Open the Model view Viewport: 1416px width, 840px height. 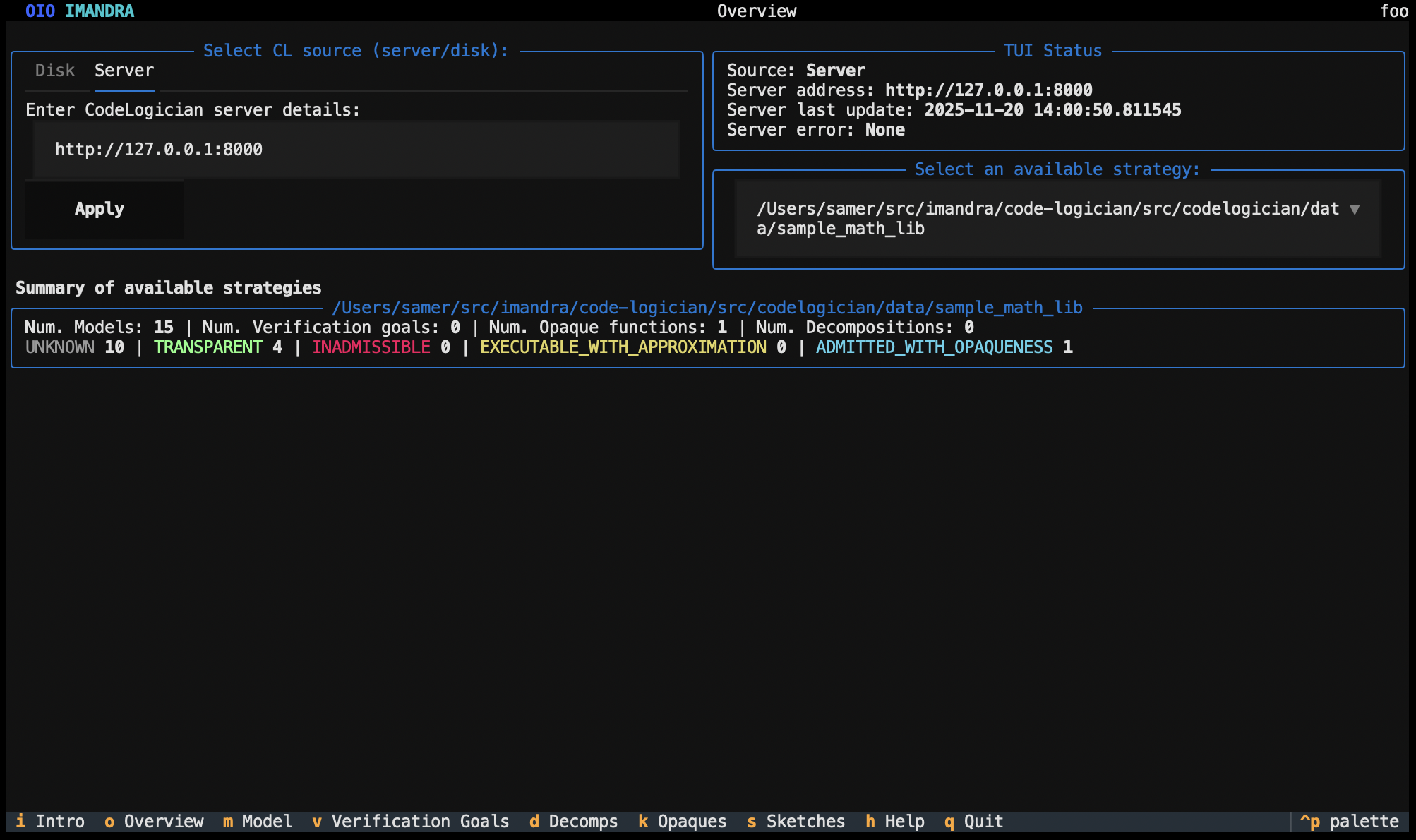260,821
